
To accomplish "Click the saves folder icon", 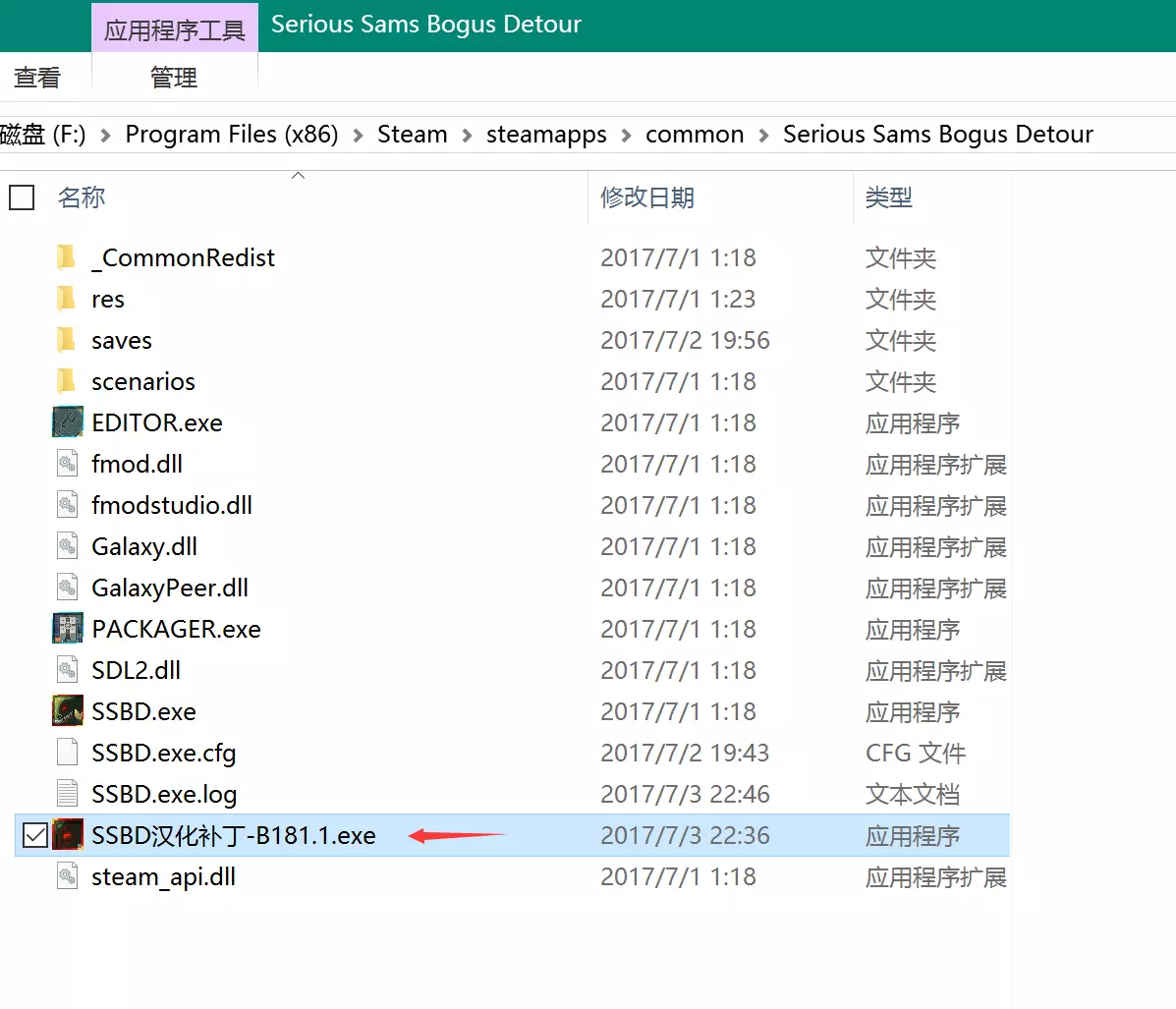I will pyautogui.click(x=66, y=340).
